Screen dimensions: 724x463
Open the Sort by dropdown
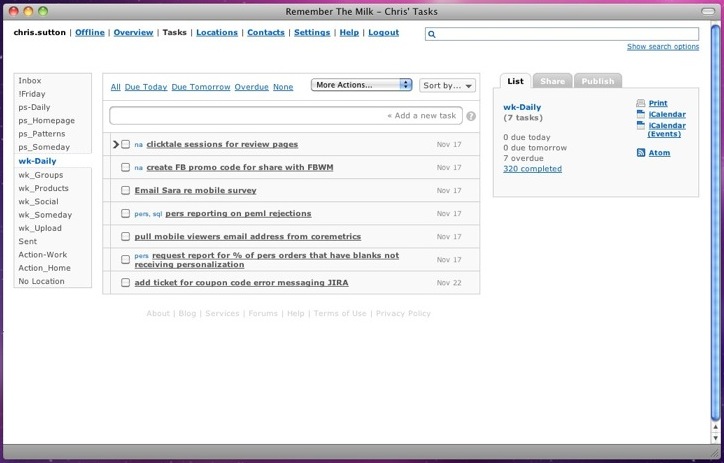click(447, 85)
